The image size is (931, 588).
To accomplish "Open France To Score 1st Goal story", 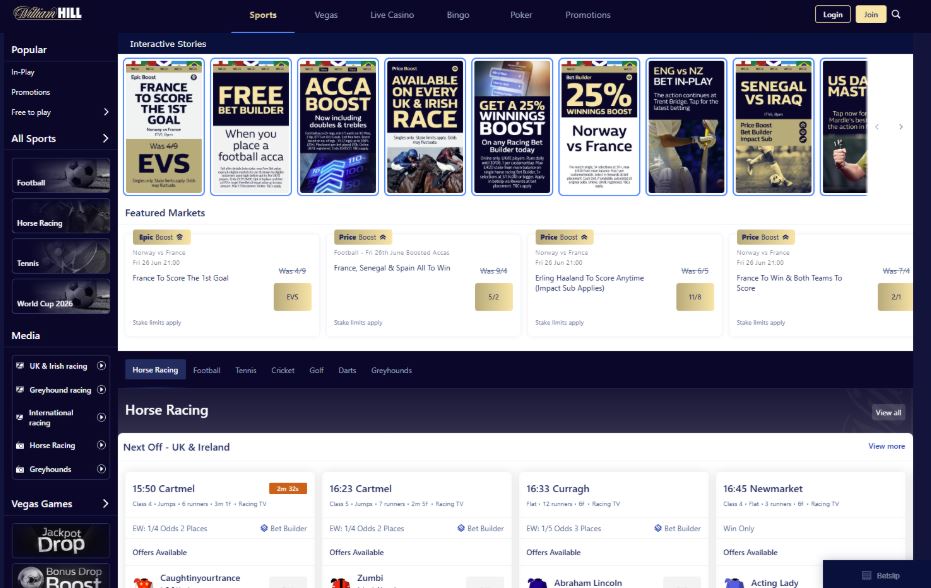I will (x=164, y=127).
